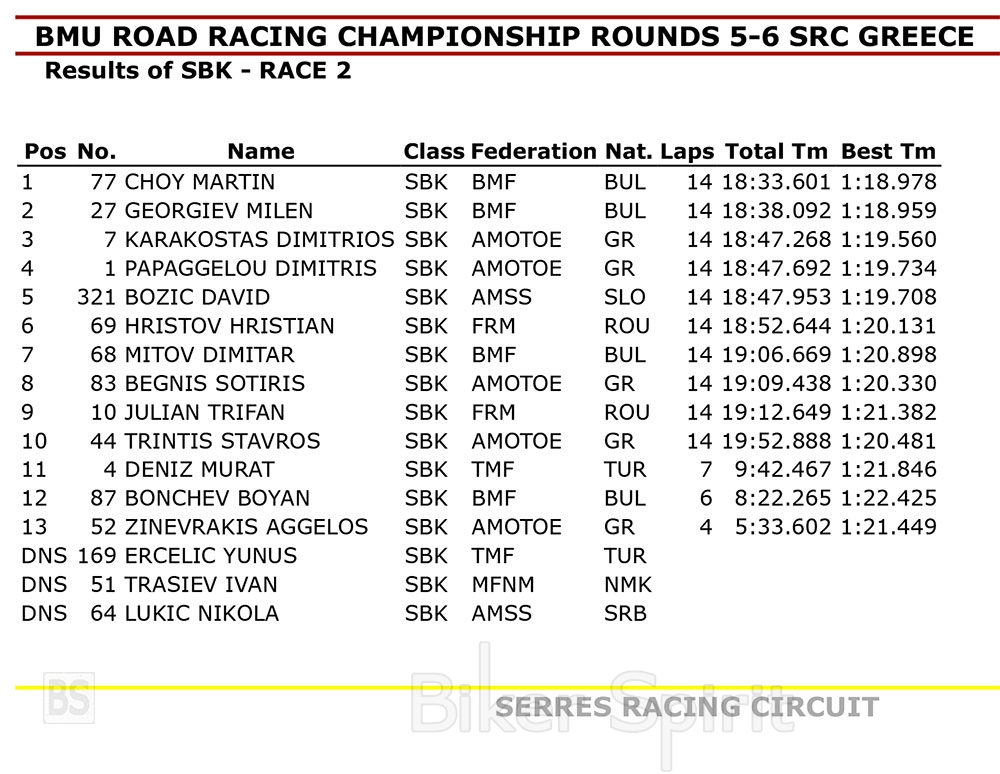The image size is (1000, 774).
Task: Select rider name CHOY MARTIN
Action: click(x=199, y=182)
